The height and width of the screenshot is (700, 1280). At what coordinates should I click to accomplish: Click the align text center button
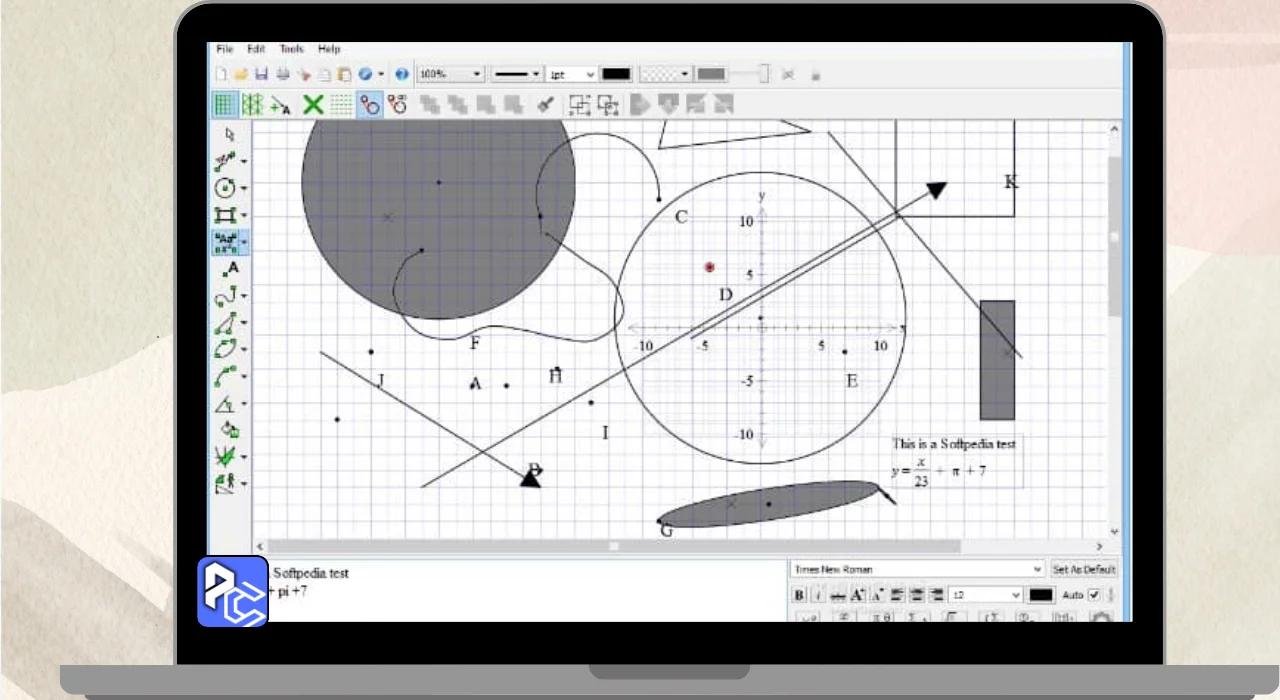(917, 595)
